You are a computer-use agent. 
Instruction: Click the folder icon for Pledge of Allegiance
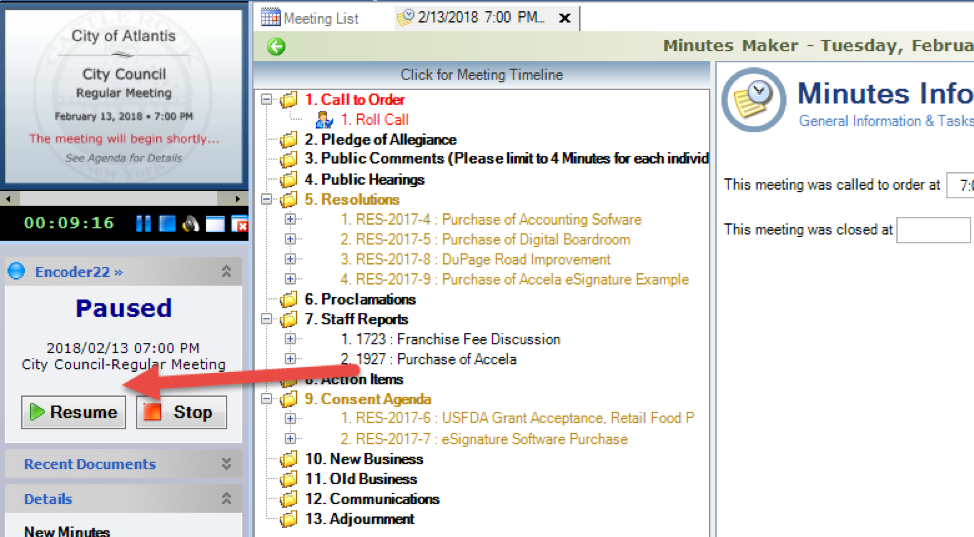point(288,140)
